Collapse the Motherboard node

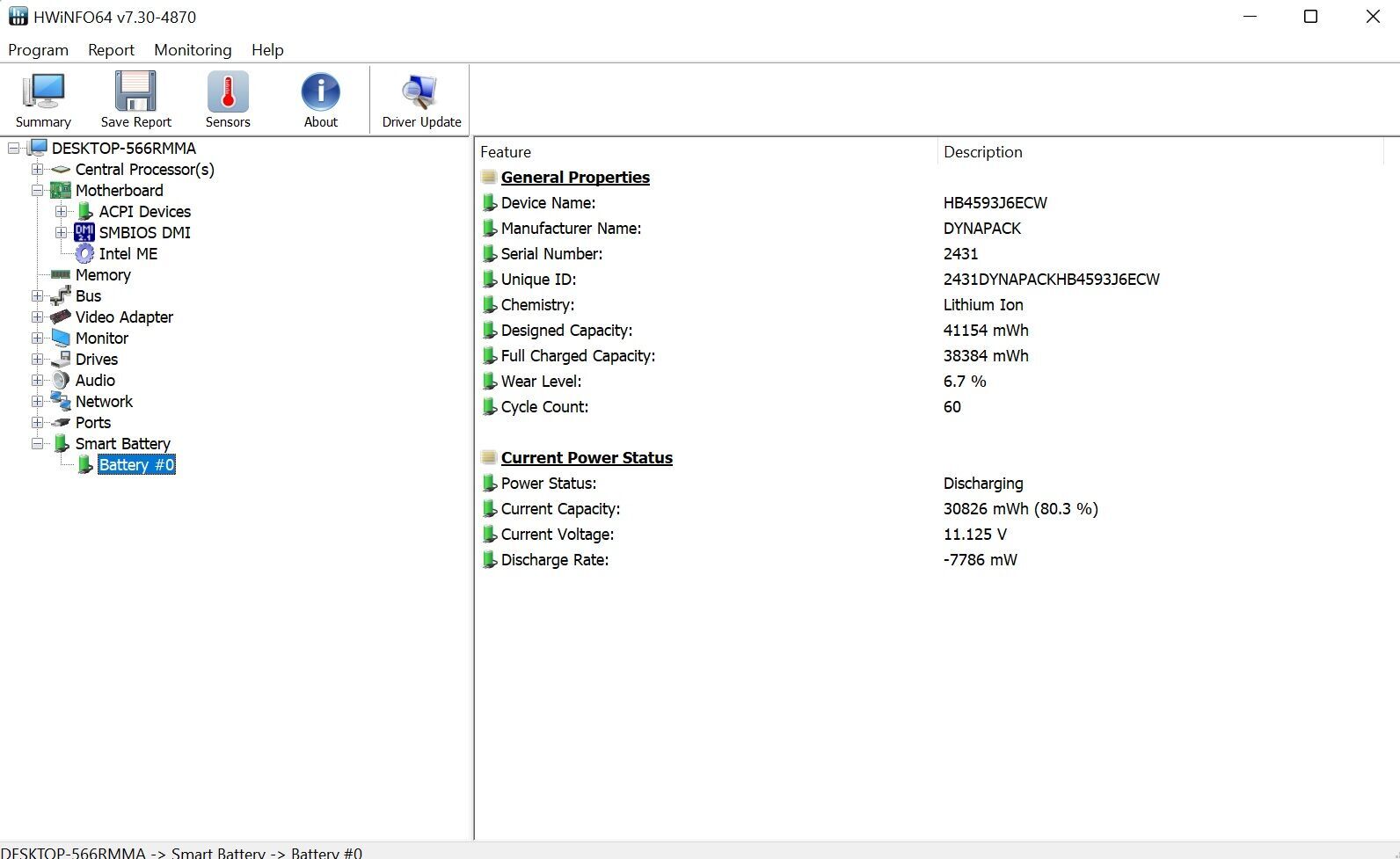pyautogui.click(x=37, y=190)
